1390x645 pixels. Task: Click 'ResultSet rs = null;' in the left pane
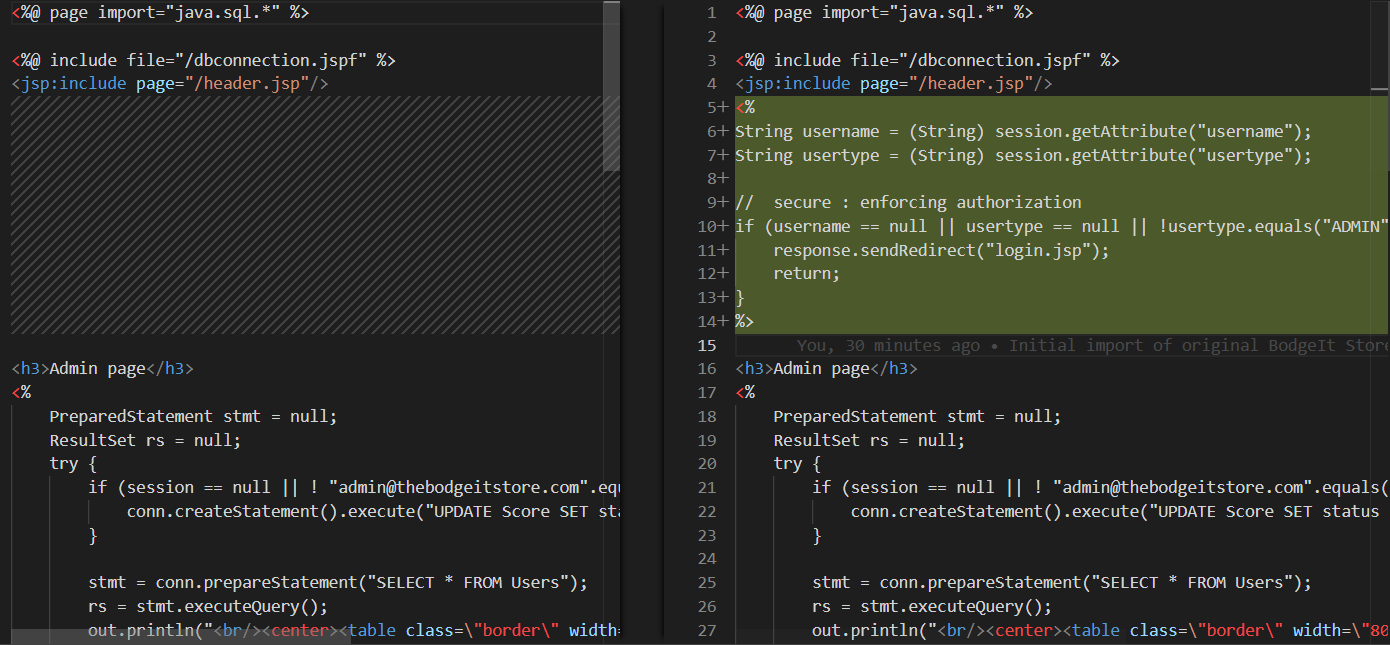(x=145, y=440)
